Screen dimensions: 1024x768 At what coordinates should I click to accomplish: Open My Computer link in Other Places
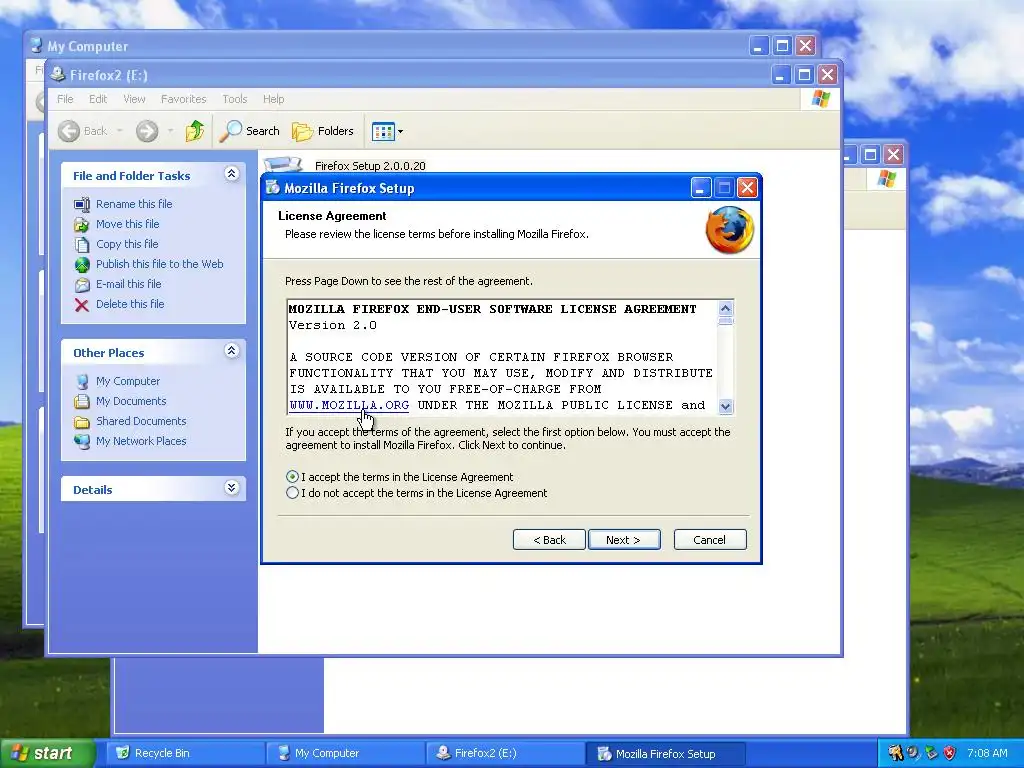coord(127,381)
